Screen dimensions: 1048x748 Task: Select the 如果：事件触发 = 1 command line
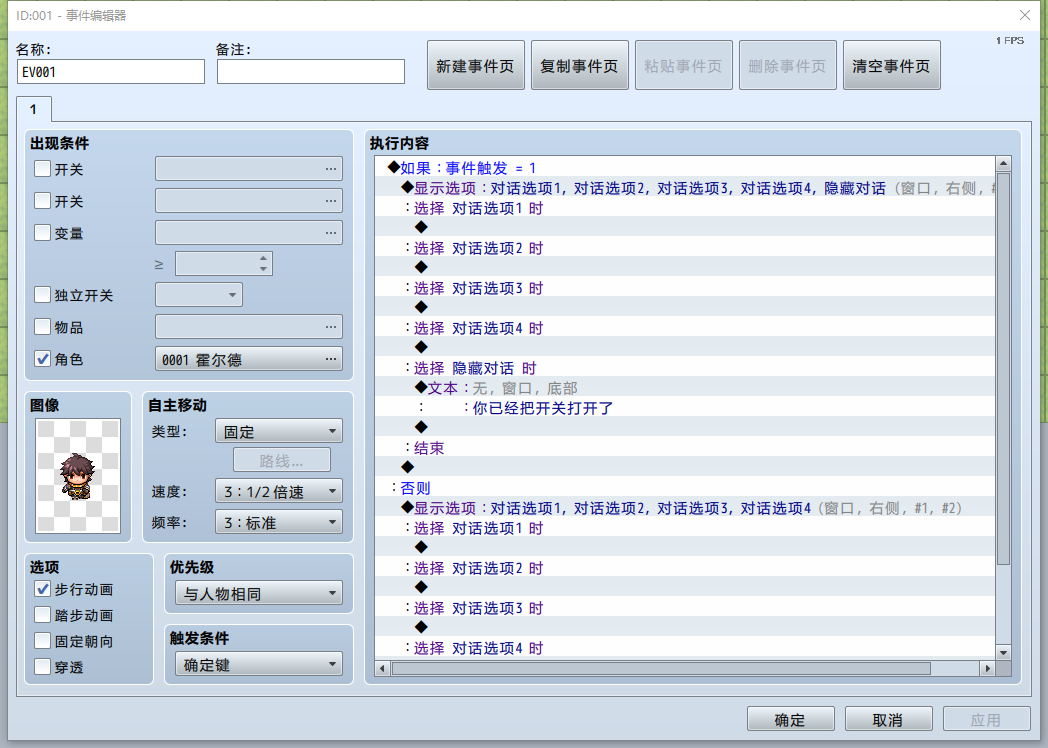(x=685, y=168)
